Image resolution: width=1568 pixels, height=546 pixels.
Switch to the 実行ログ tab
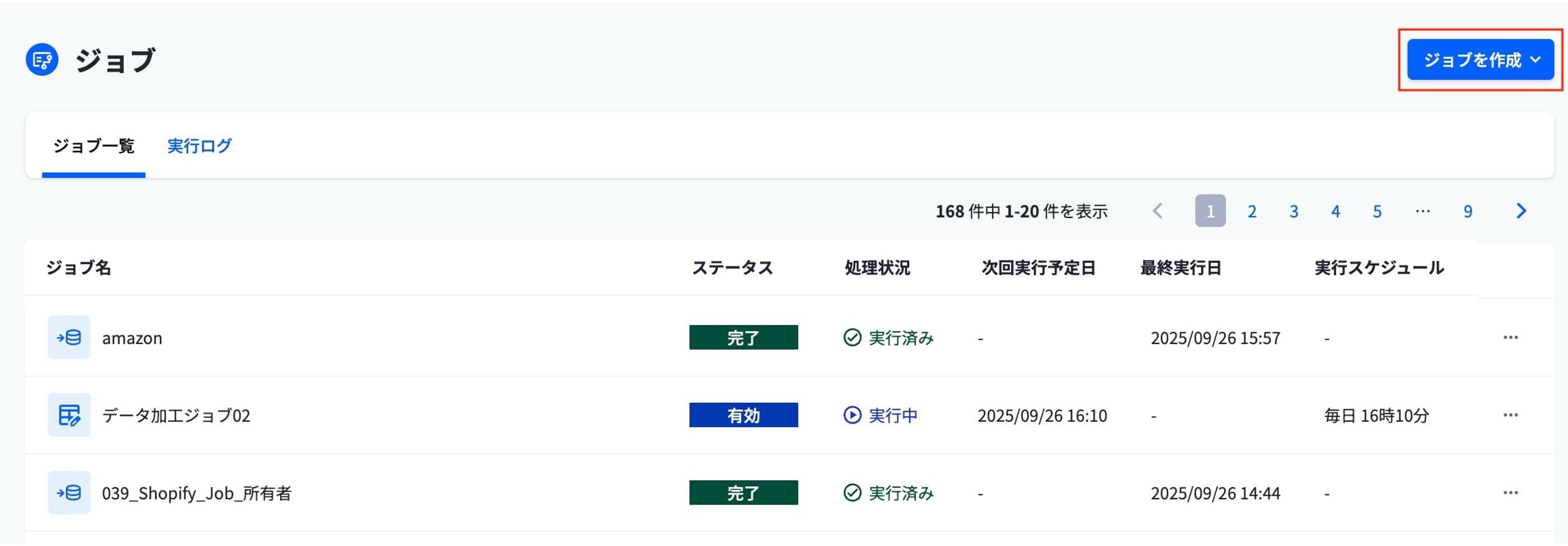pos(199,146)
